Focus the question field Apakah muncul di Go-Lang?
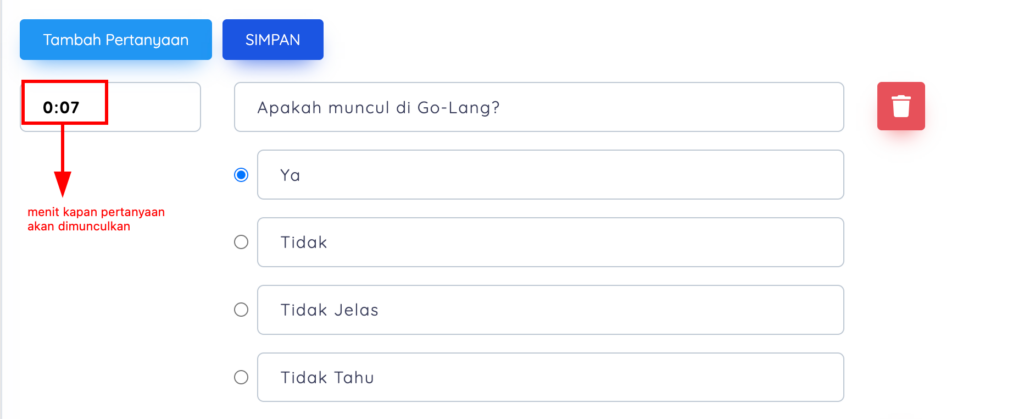 coord(539,107)
